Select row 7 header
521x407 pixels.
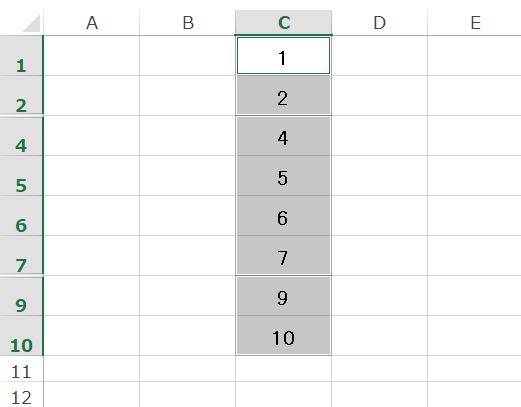[21, 256]
